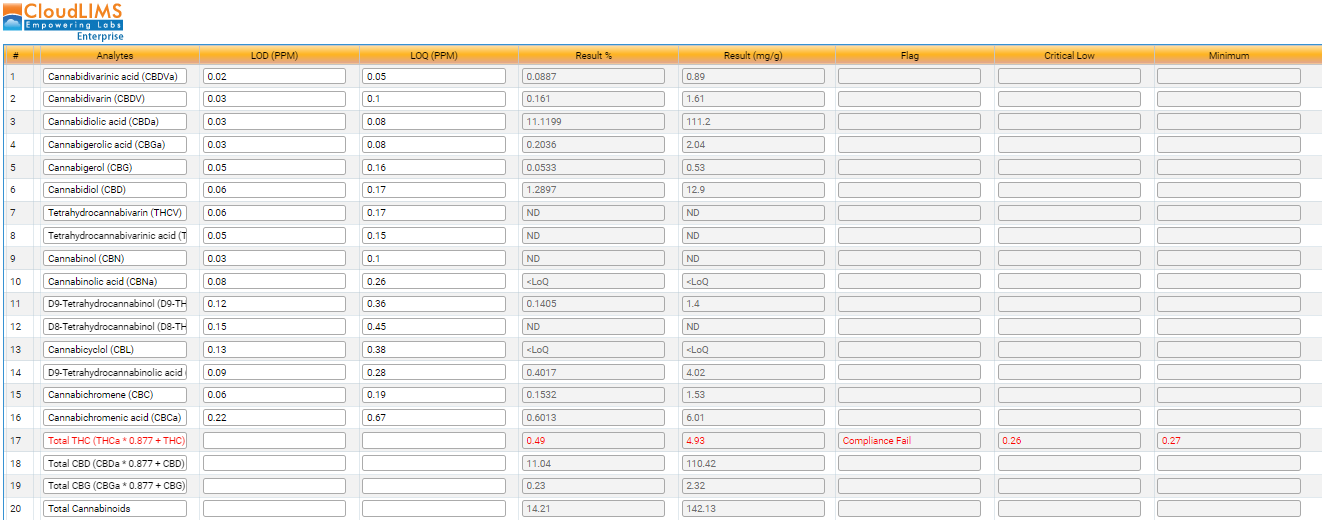The width and height of the screenshot is (1322, 520).
Task: Click Total THC mg/g value 4.93
Action: pyautogui.click(x=752, y=440)
